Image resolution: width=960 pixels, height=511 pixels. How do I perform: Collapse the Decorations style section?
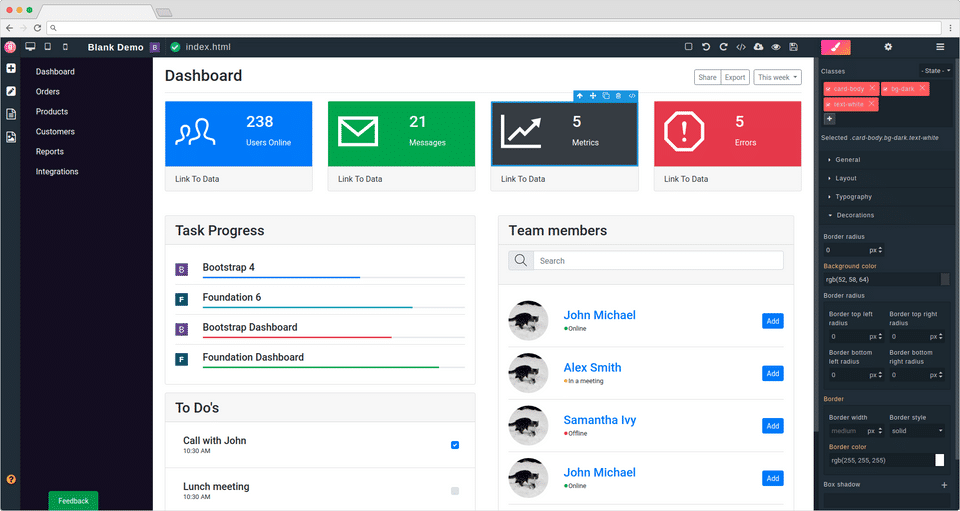(x=887, y=215)
